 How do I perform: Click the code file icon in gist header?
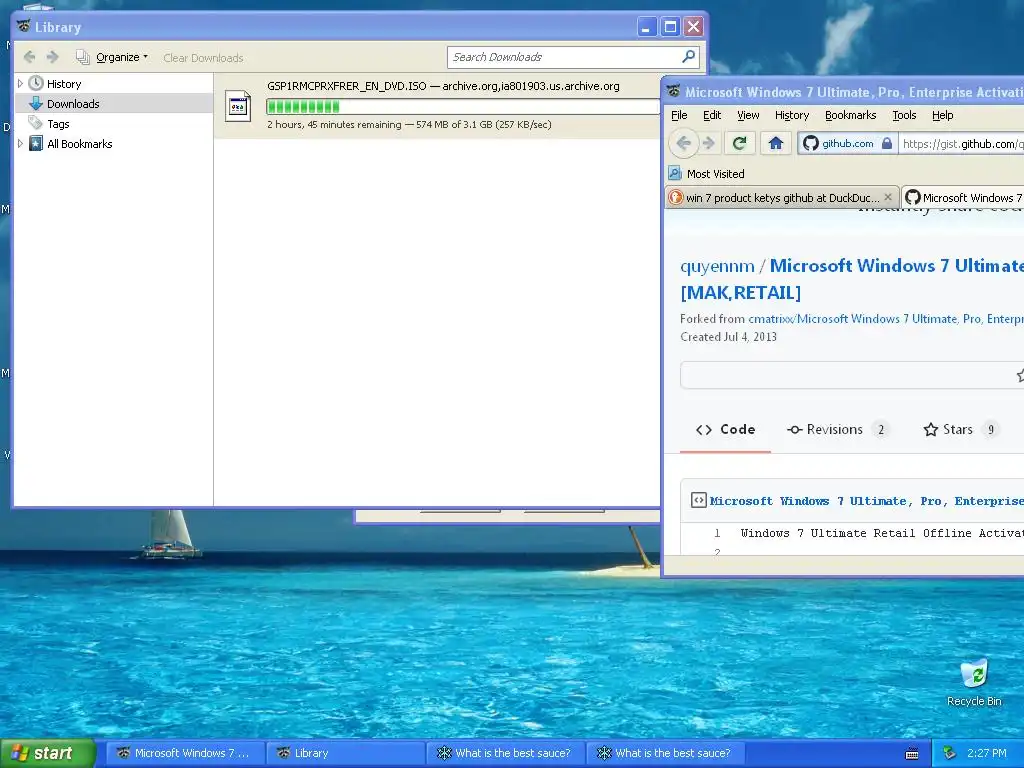click(x=698, y=500)
